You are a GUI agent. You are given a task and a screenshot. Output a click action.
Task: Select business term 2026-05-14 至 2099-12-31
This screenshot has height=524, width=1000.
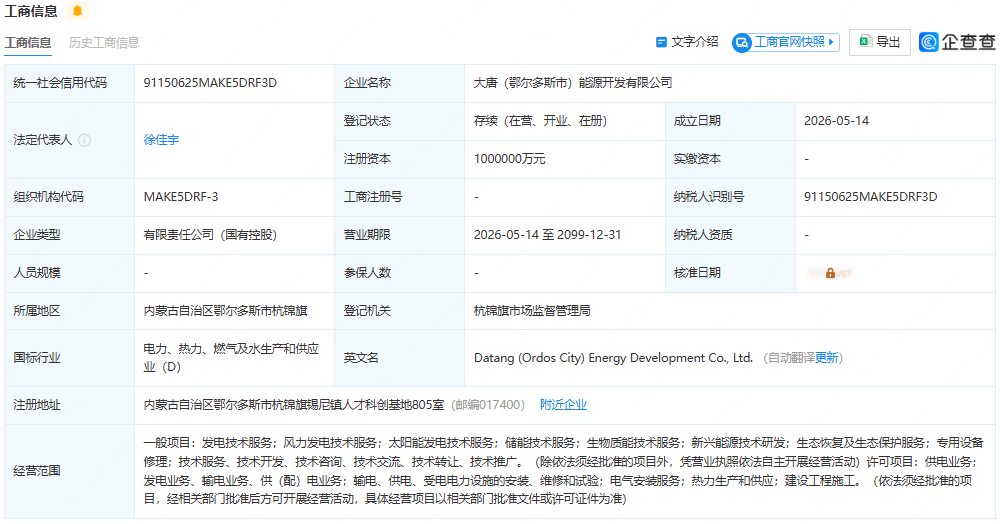click(x=547, y=235)
